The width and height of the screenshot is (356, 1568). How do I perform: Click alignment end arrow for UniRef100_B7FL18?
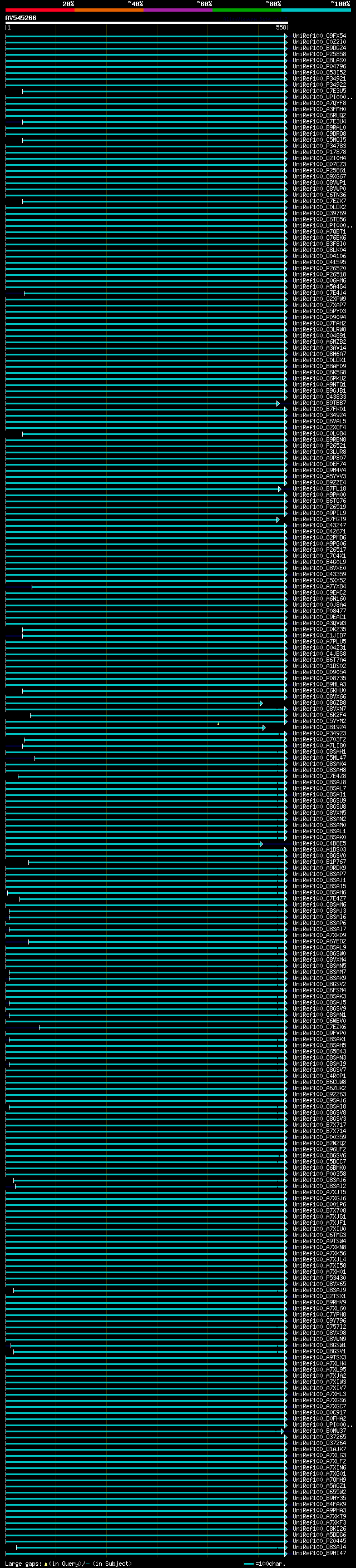(x=280, y=489)
